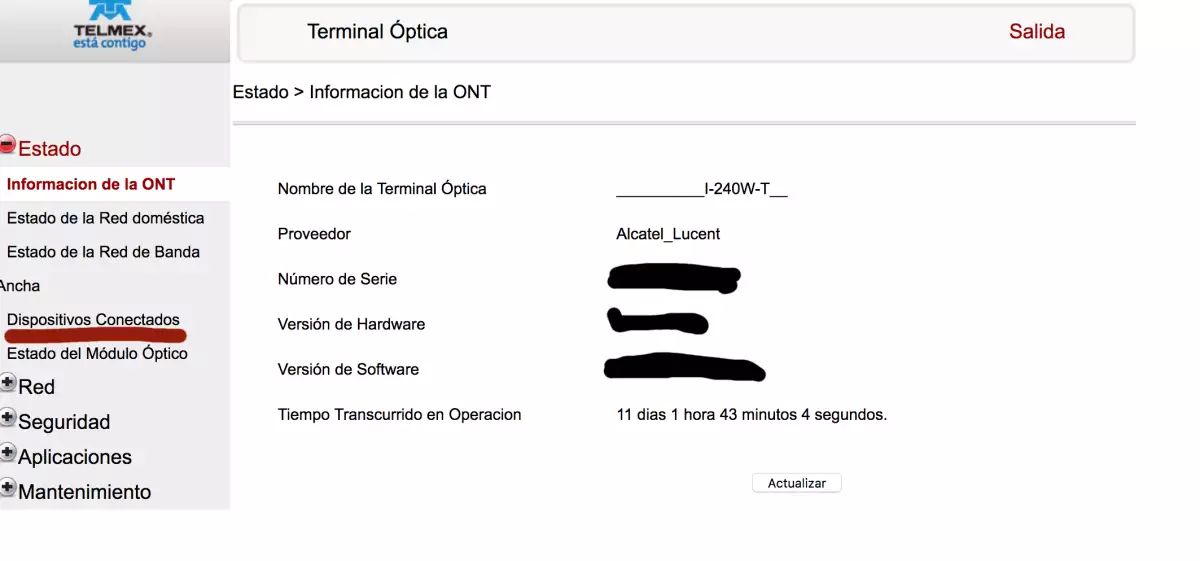This screenshot has height=561, width=1200.
Task: Click the Estado > Informacion de la ONT breadcrumb
Action: 362,92
